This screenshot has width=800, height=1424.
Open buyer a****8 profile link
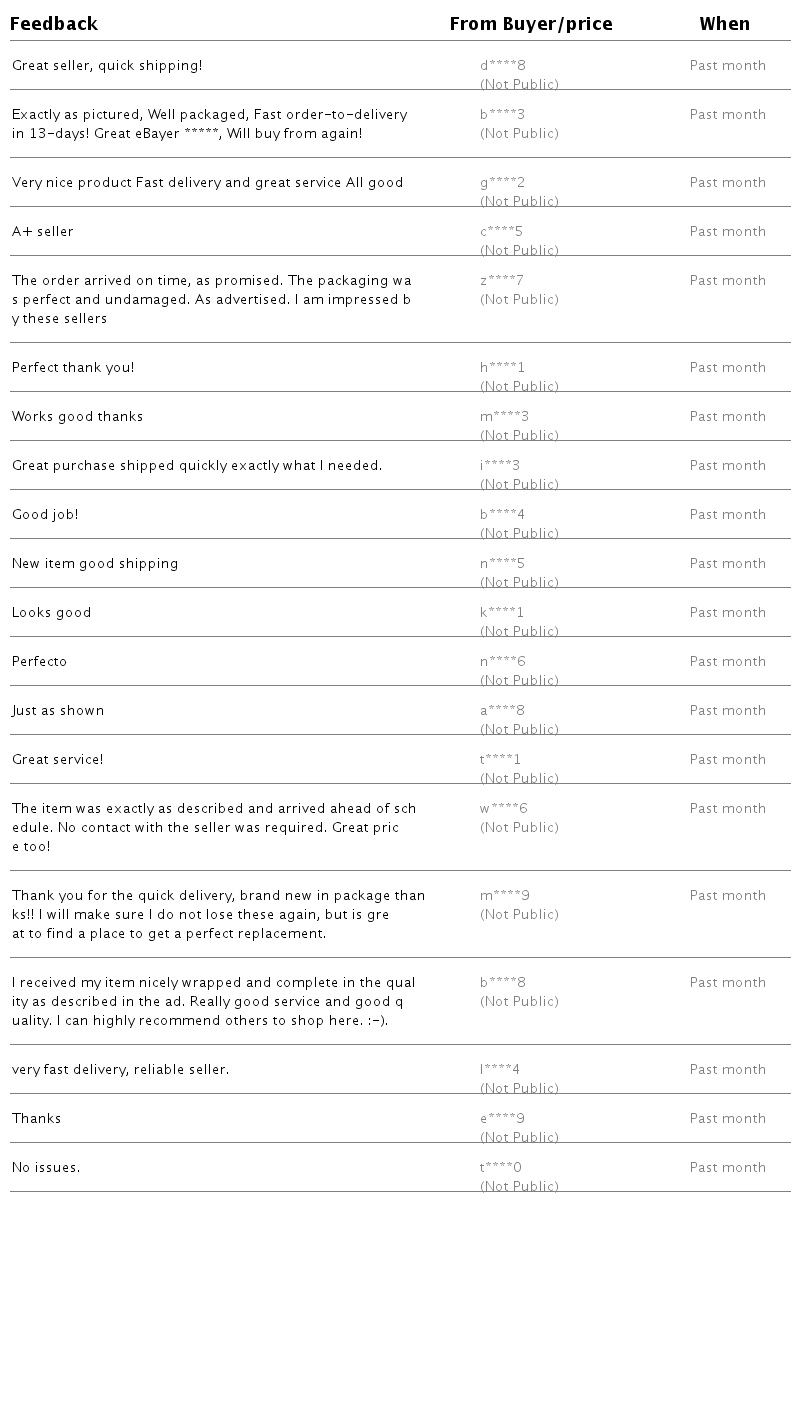[503, 711]
